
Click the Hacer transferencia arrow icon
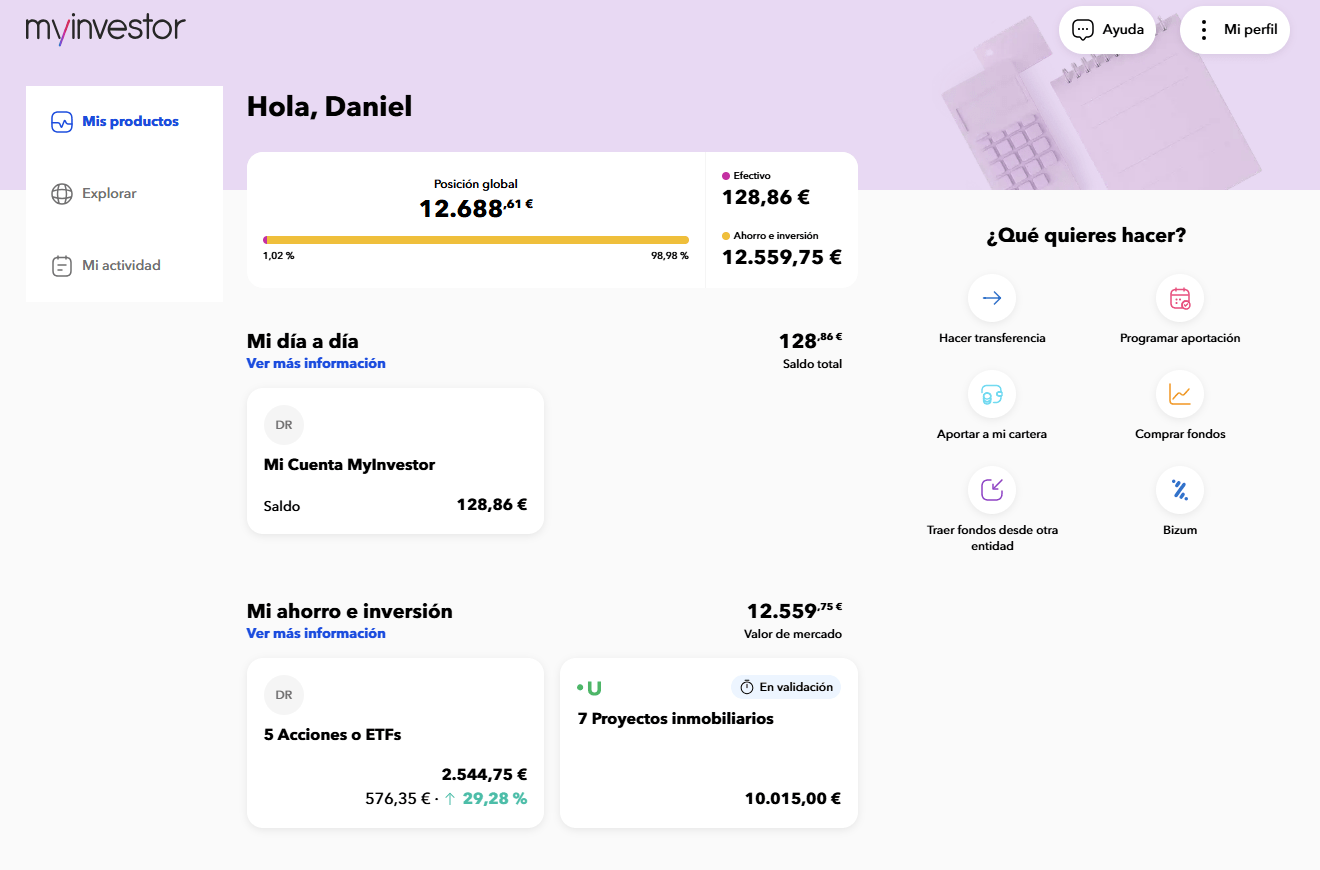tap(992, 298)
